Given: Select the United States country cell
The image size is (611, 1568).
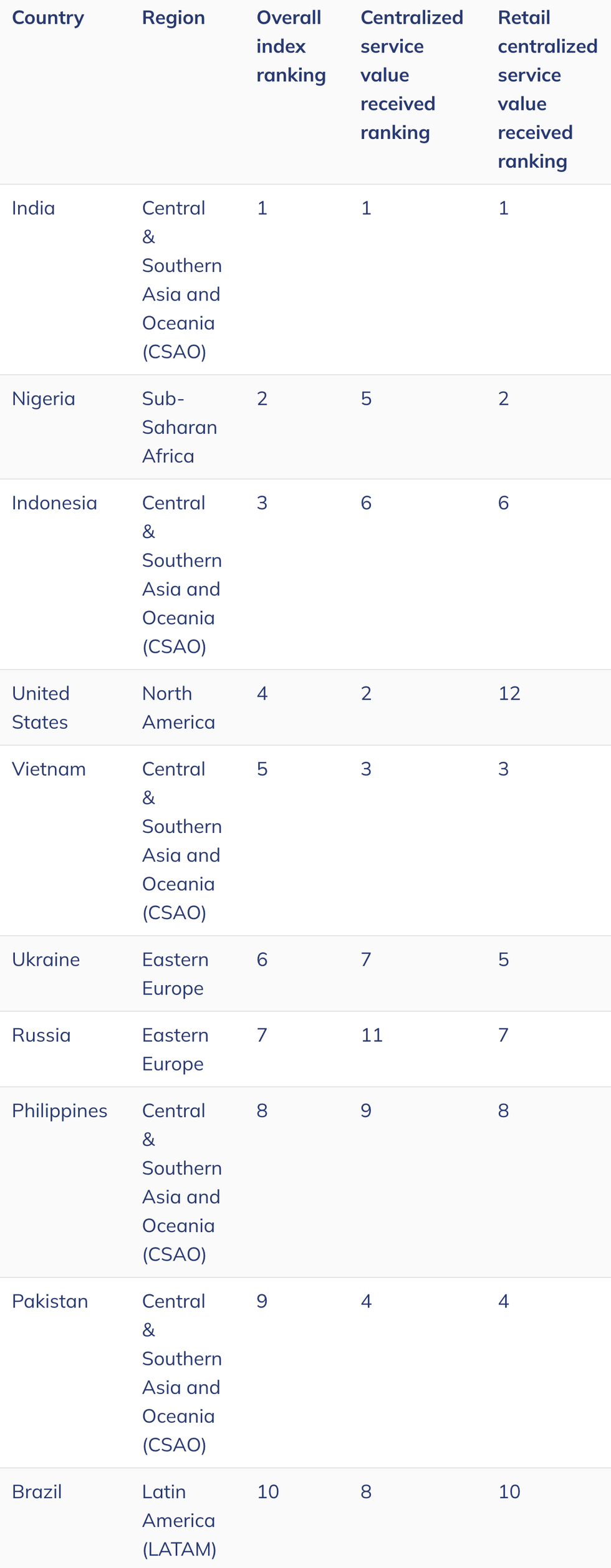Looking at the screenshot, I should [x=41, y=708].
